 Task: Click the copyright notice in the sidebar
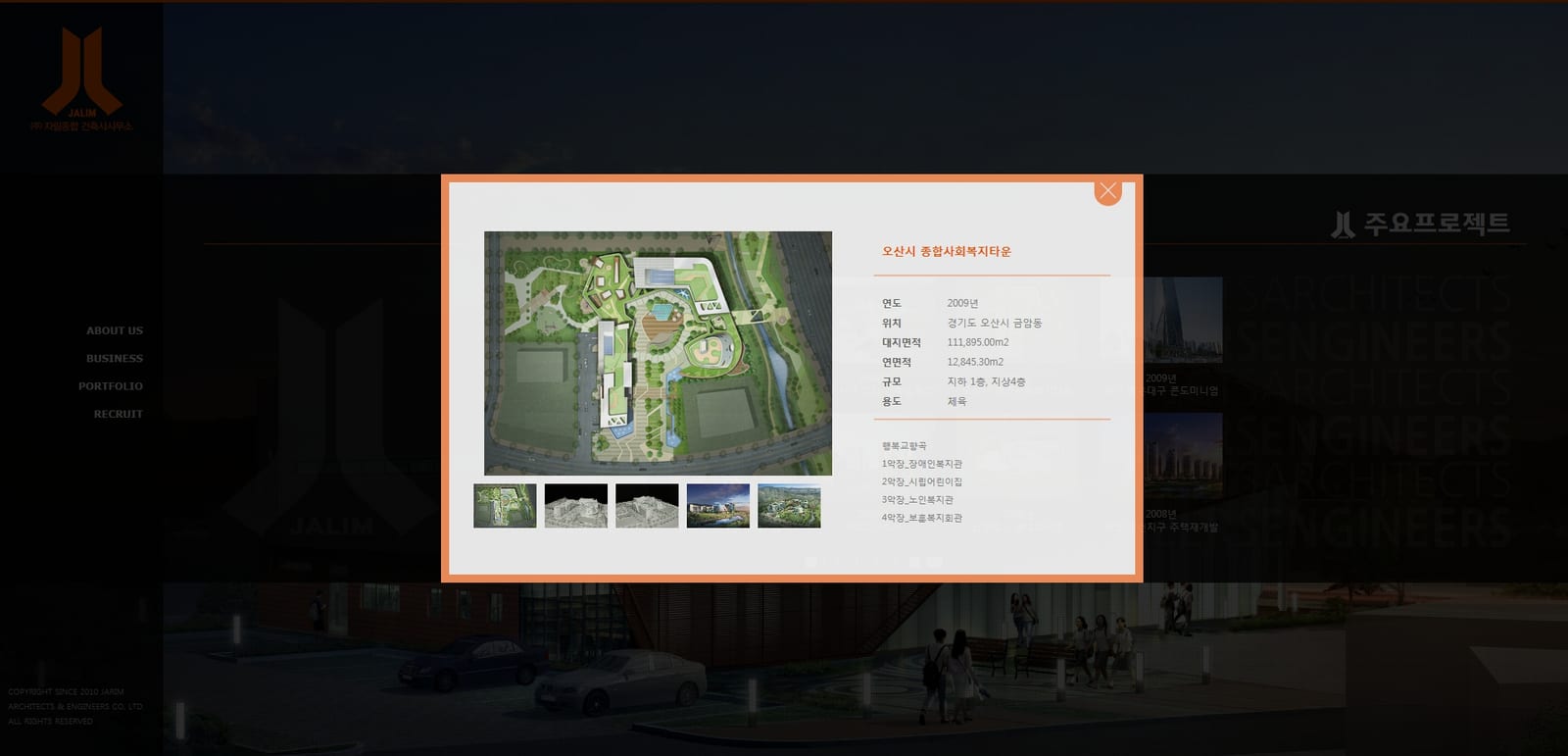tap(75, 706)
